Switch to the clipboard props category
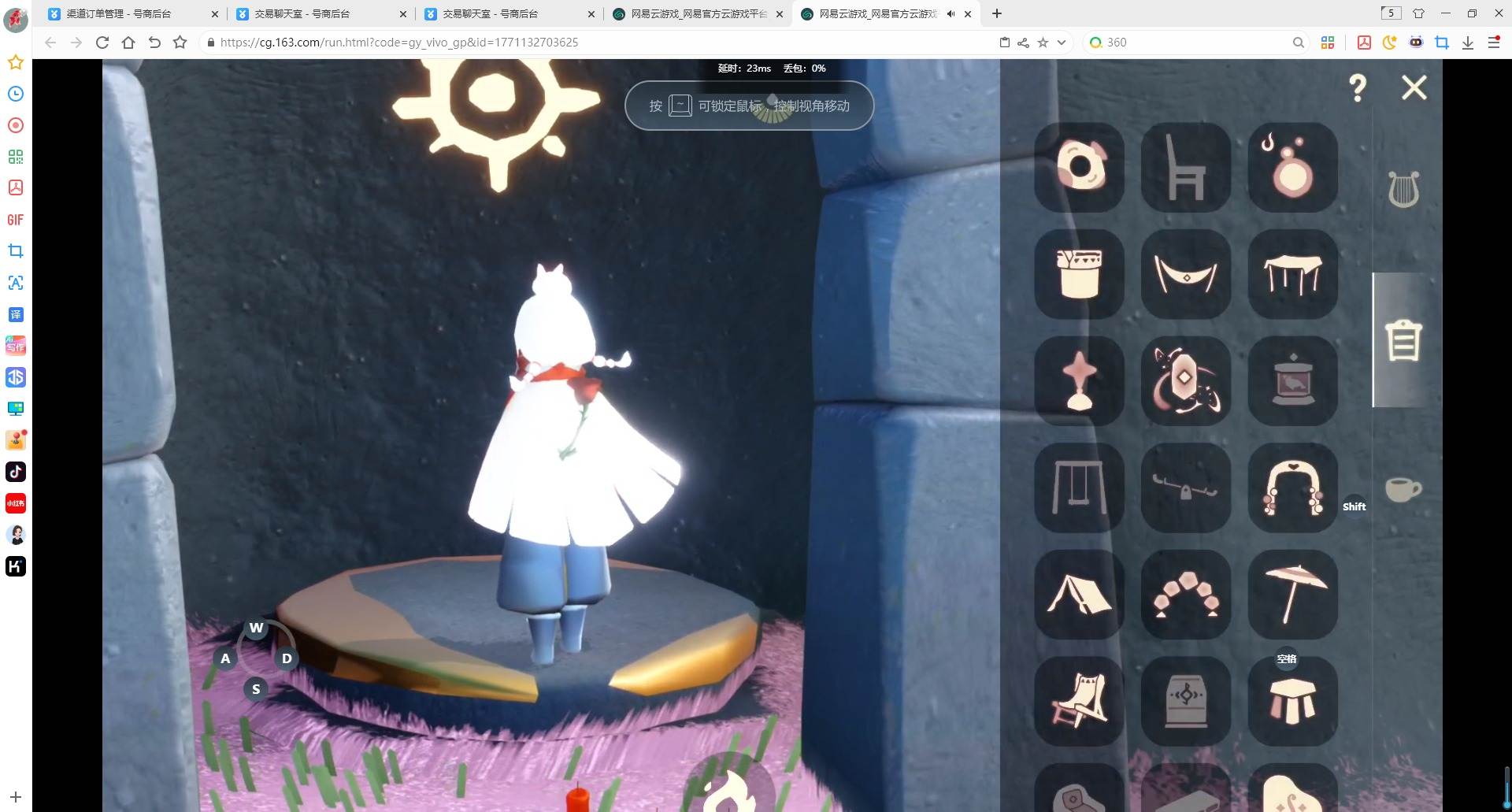The height and width of the screenshot is (812, 1512). (1403, 340)
